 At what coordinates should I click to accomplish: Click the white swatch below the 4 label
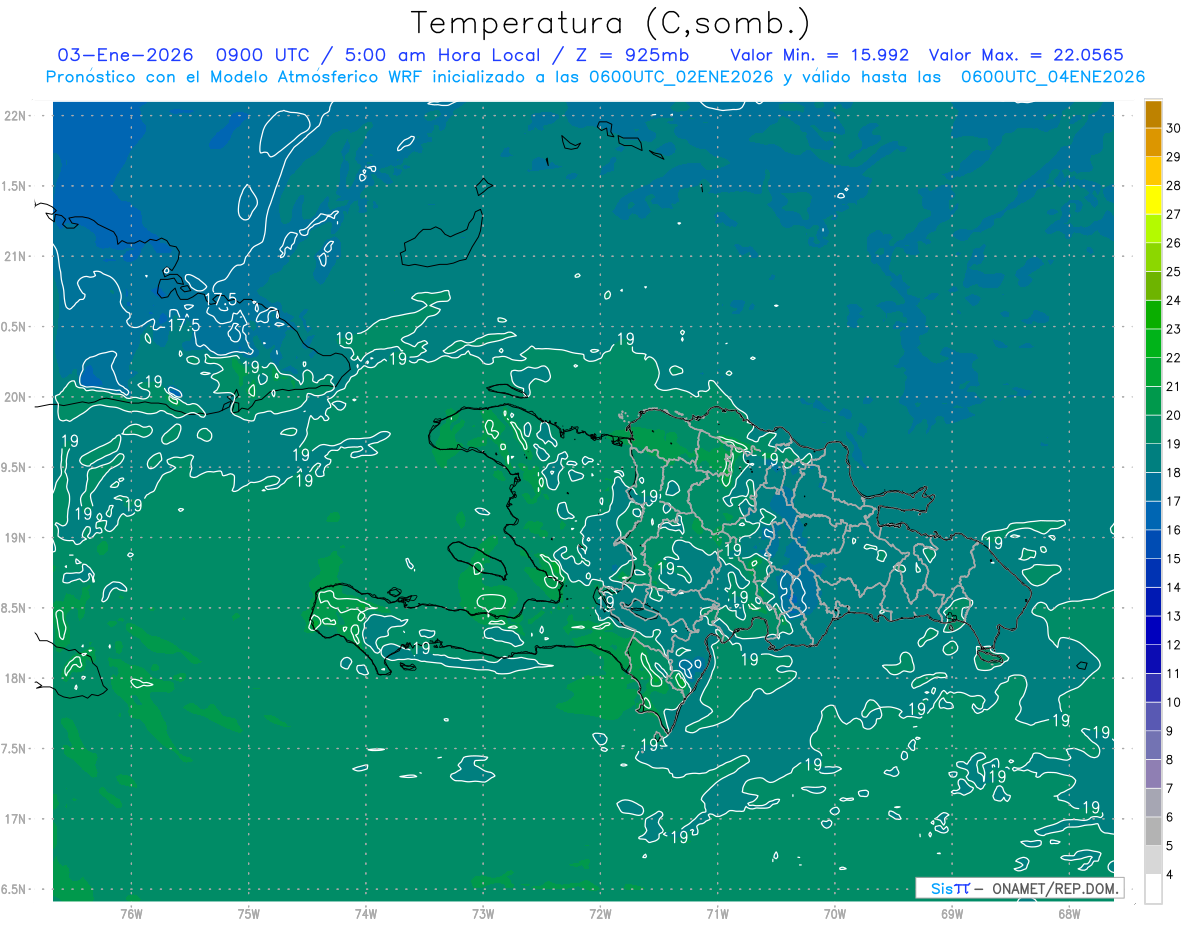click(x=1153, y=889)
